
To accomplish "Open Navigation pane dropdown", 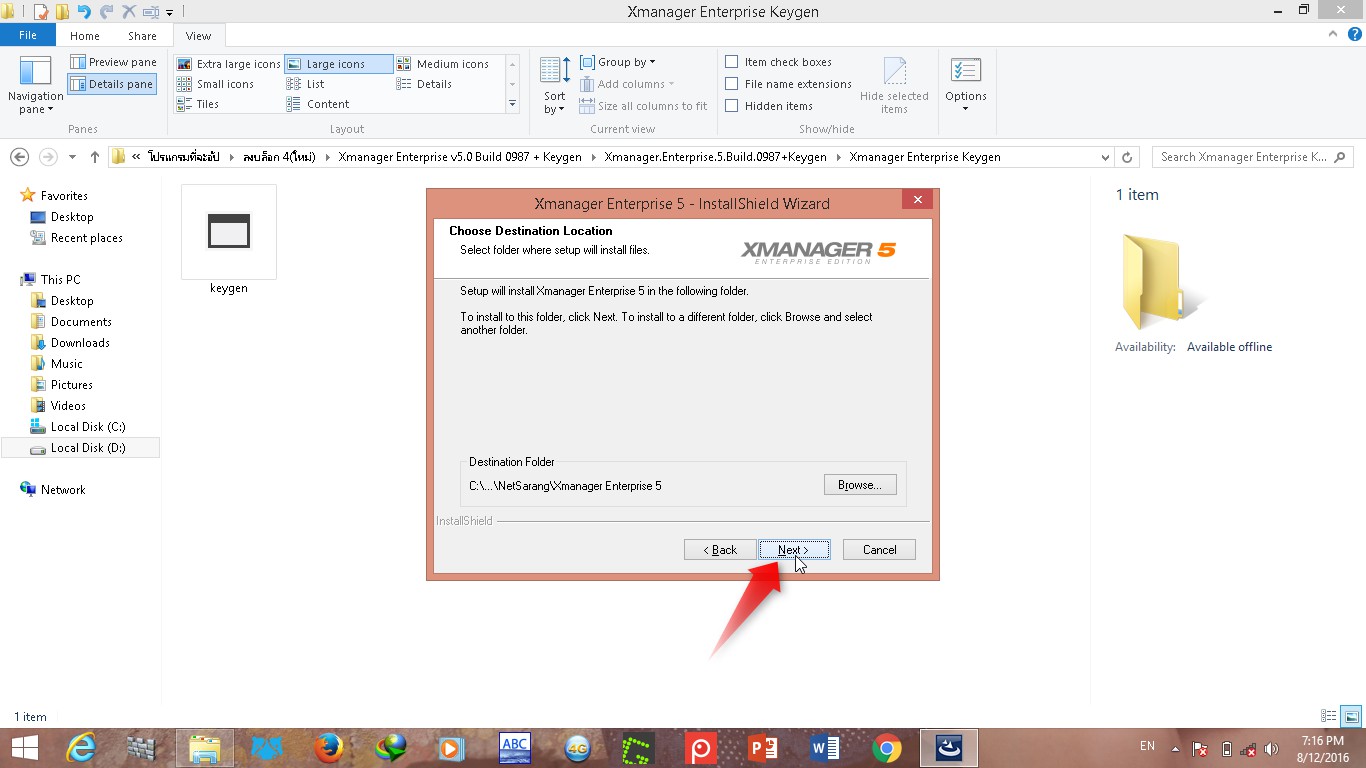I will click(36, 85).
